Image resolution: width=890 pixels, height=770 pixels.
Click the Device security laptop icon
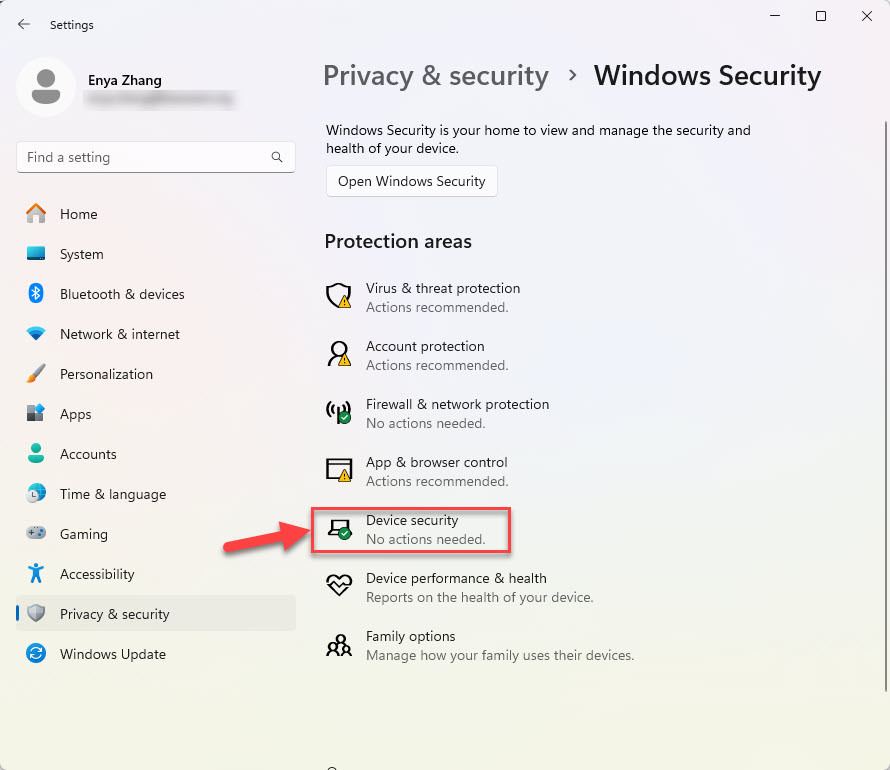[x=340, y=528]
